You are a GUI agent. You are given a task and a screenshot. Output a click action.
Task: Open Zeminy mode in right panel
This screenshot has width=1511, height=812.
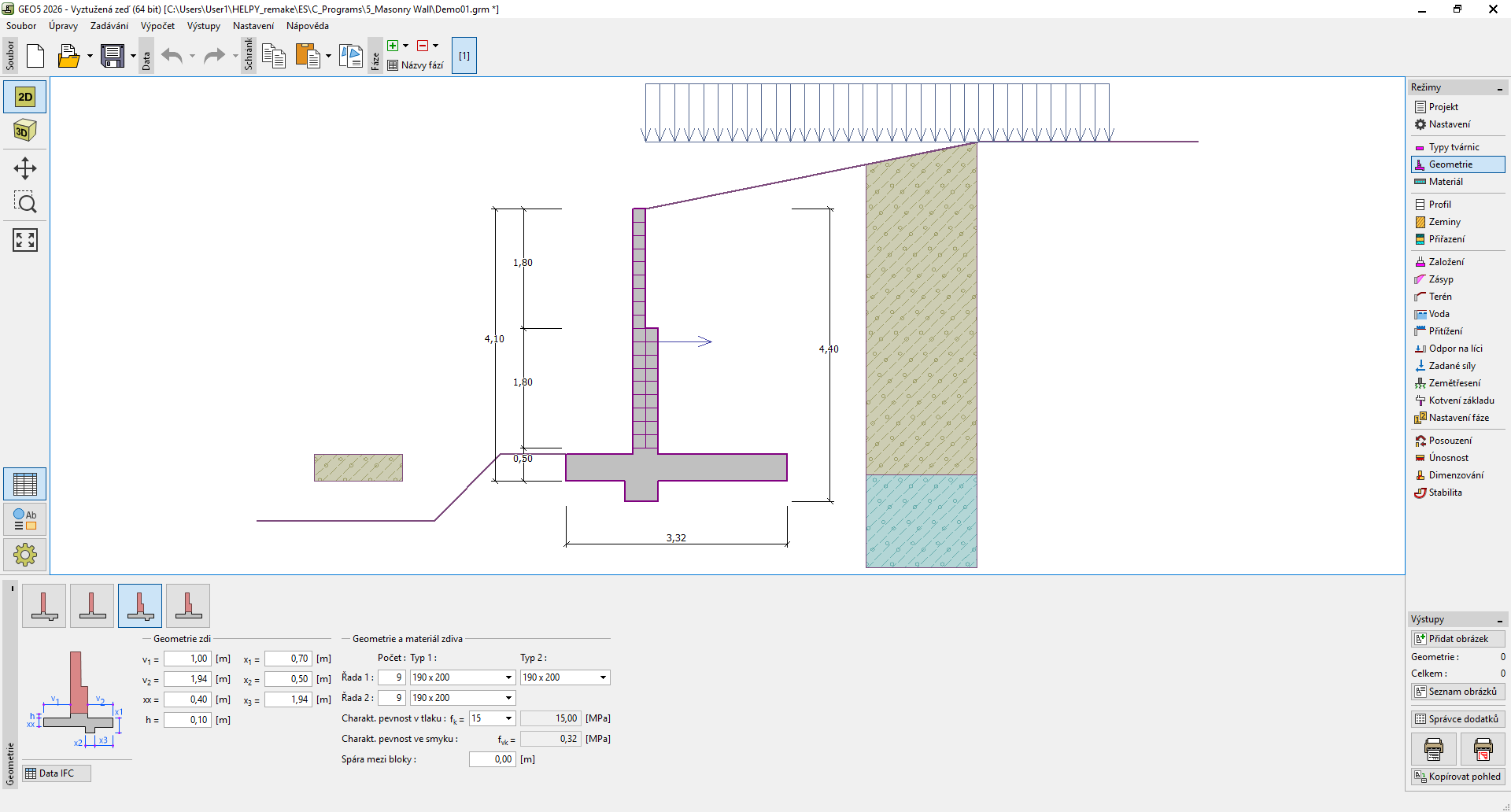[1444, 222]
